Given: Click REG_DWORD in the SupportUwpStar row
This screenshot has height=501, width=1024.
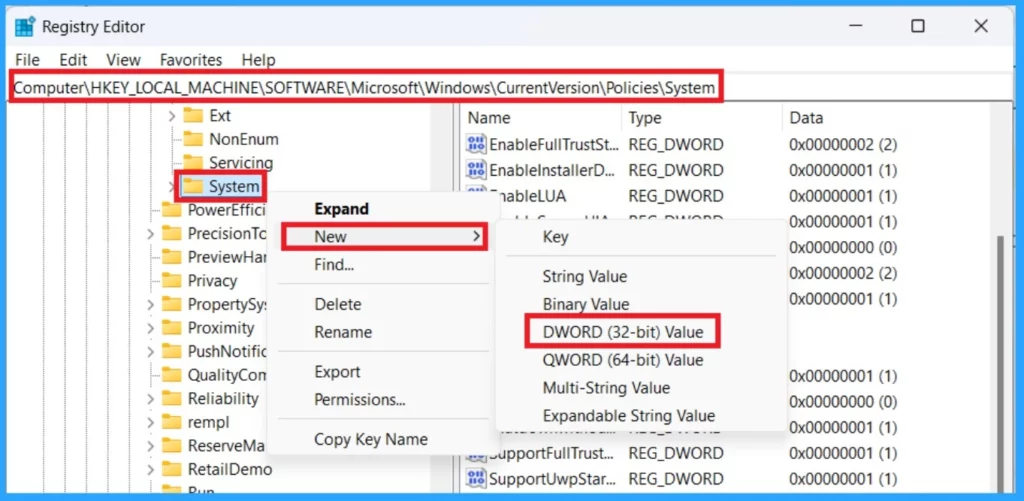Looking at the screenshot, I should point(676,479).
